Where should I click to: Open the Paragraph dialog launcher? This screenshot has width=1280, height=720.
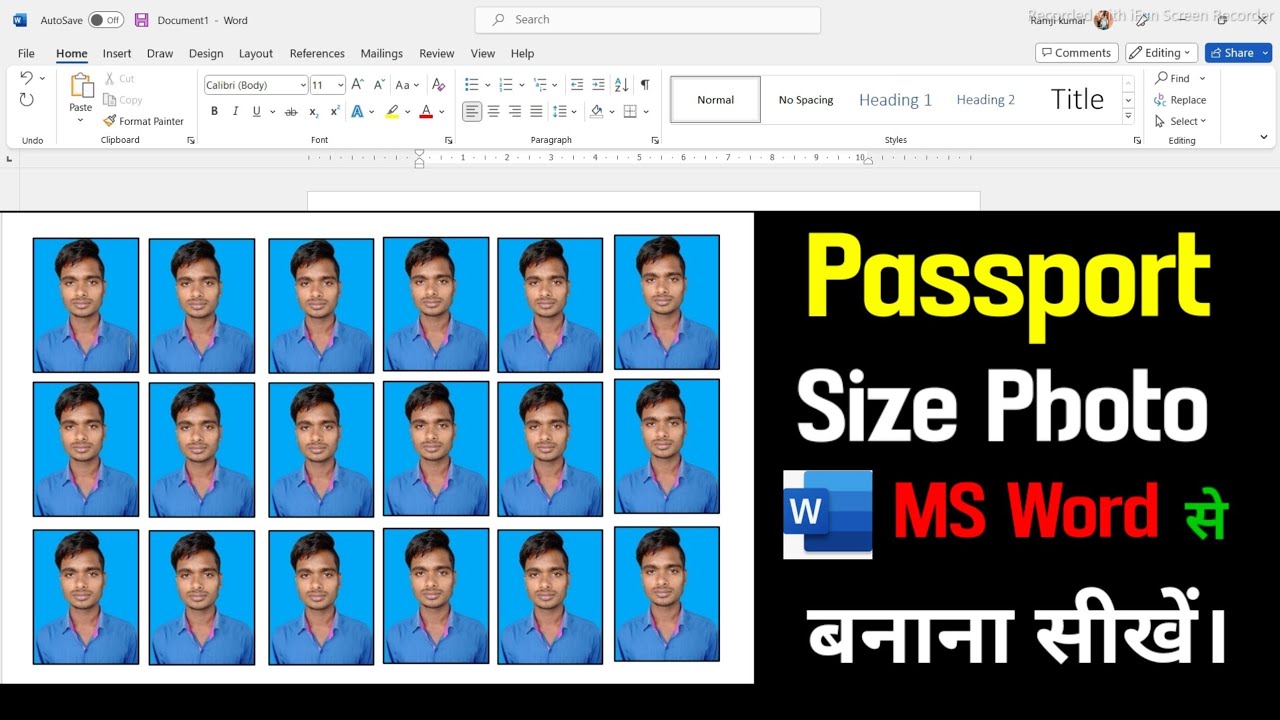pos(655,141)
